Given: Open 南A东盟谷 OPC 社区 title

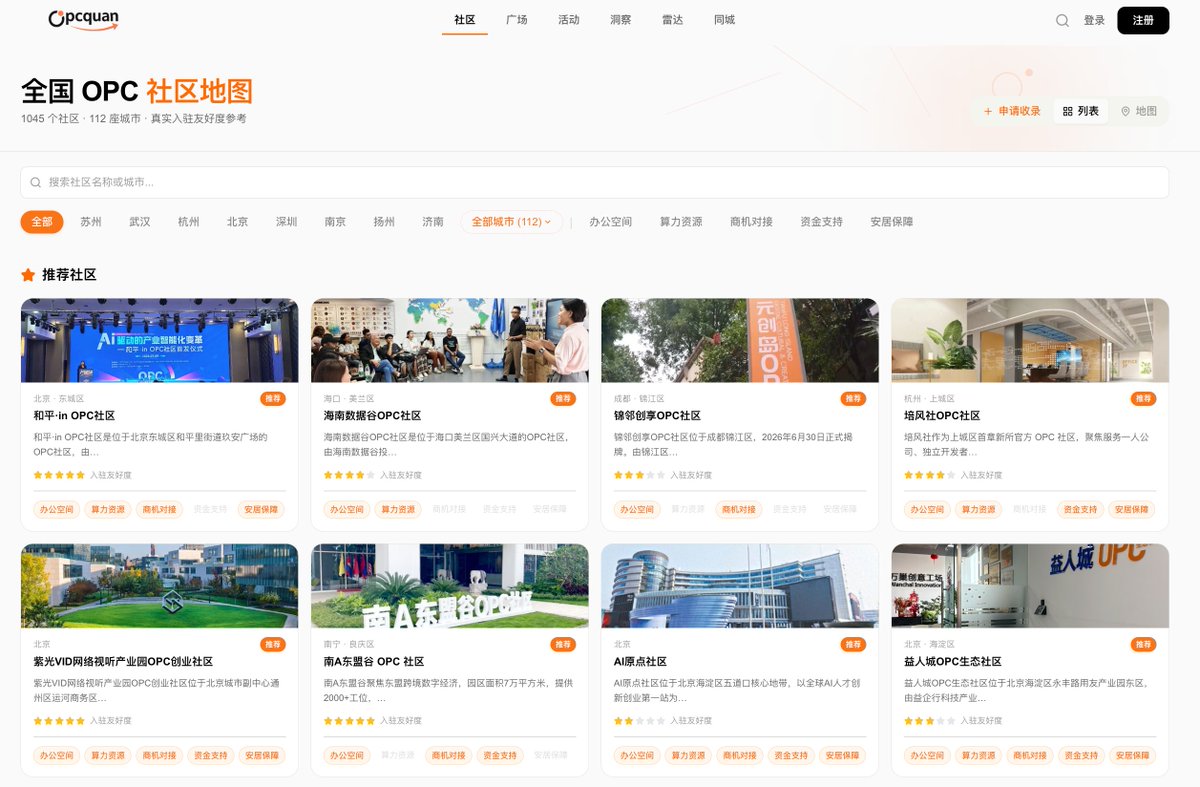Looking at the screenshot, I should click(374, 662).
